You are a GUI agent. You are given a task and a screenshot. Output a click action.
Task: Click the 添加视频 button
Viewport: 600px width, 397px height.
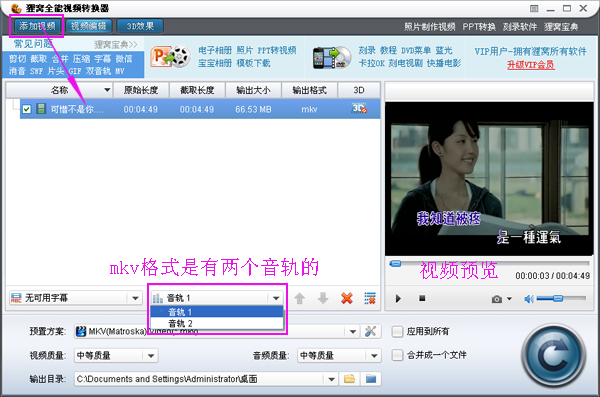pos(37,26)
